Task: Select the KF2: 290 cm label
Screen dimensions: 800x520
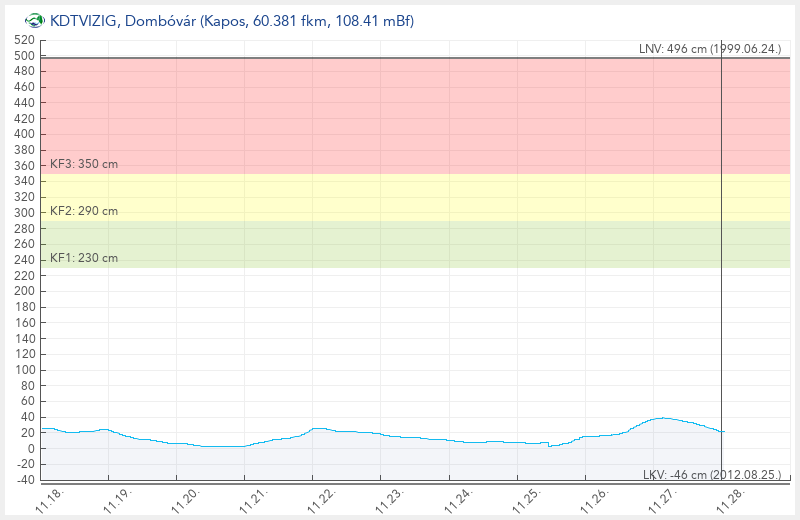Action: [x=84, y=211]
